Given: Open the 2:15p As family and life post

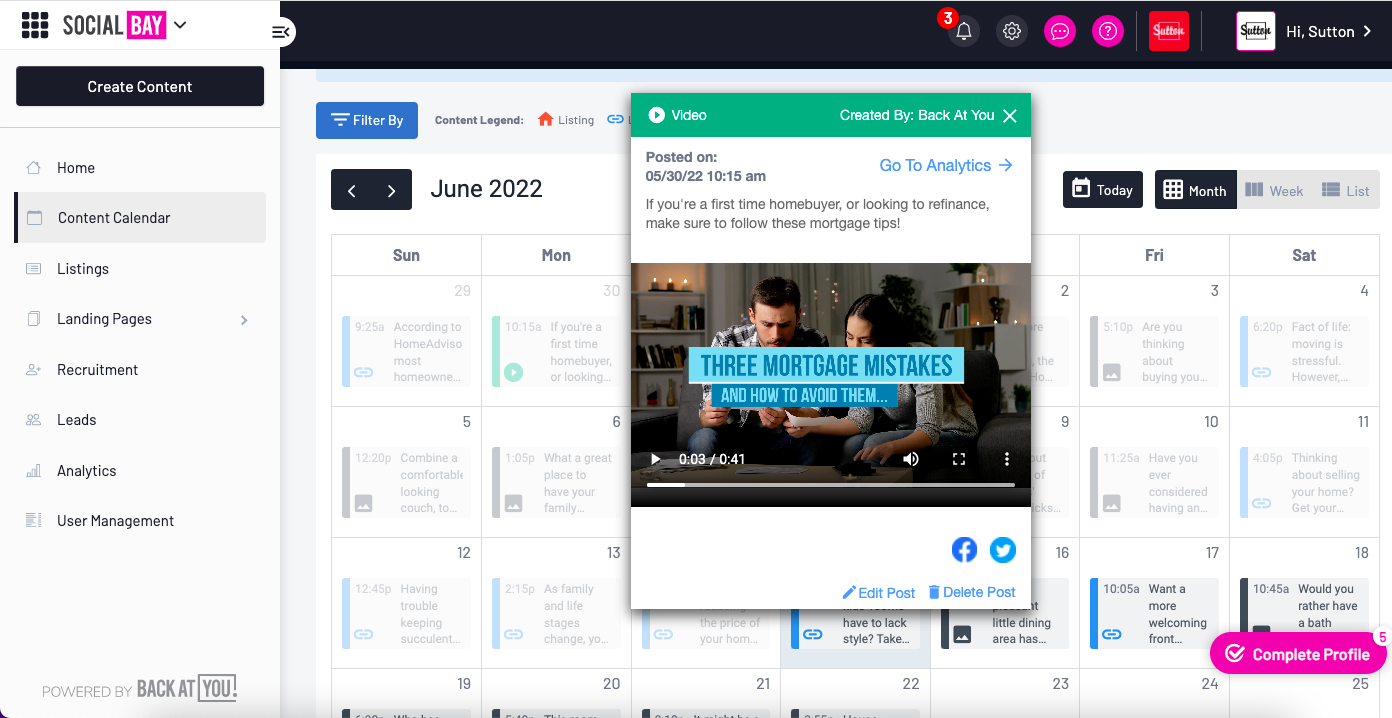Looking at the screenshot, I should click(556, 614).
